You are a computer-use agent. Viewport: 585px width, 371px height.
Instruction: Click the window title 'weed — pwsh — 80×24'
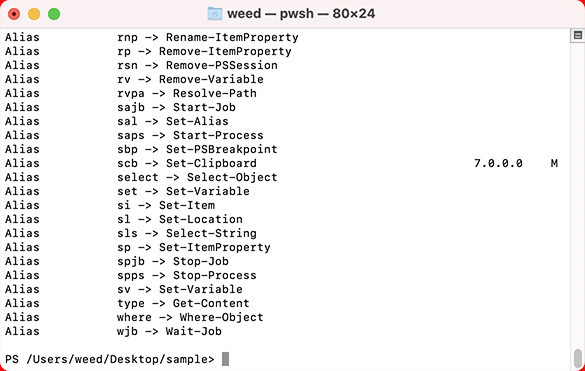click(301, 14)
